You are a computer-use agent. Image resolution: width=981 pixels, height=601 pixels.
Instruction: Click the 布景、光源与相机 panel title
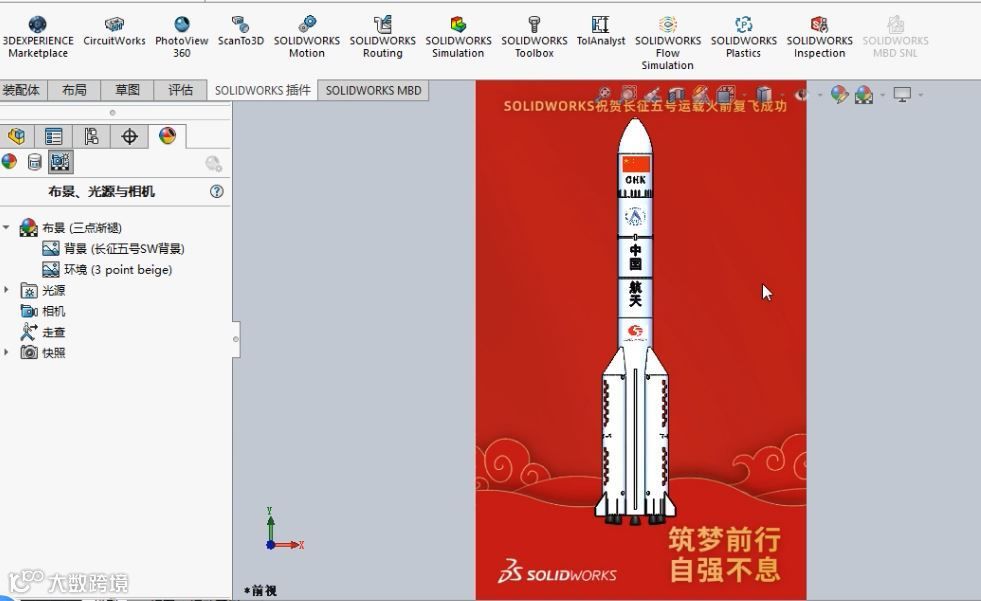101,191
